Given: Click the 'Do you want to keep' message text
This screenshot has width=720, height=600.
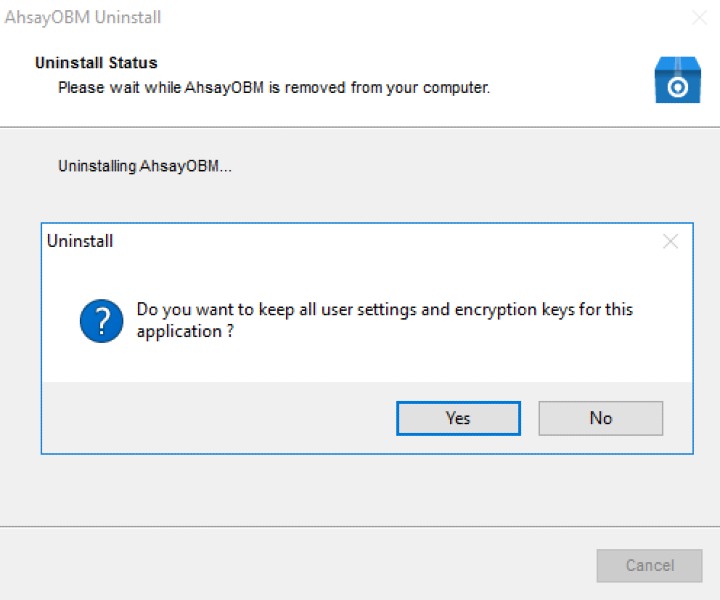Looking at the screenshot, I should [385, 320].
